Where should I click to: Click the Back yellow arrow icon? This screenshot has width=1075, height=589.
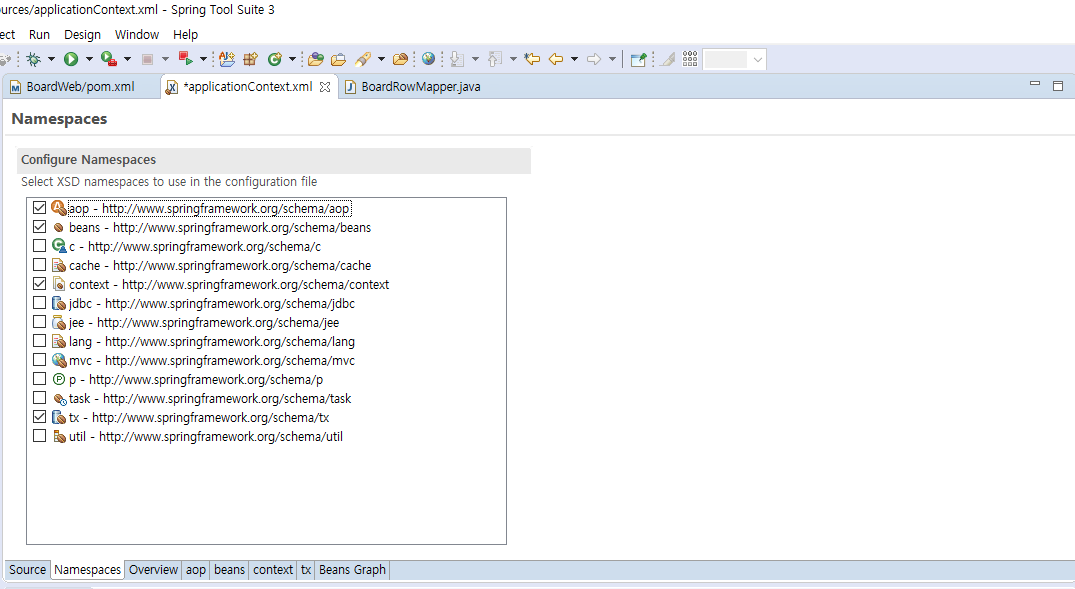[x=556, y=60]
